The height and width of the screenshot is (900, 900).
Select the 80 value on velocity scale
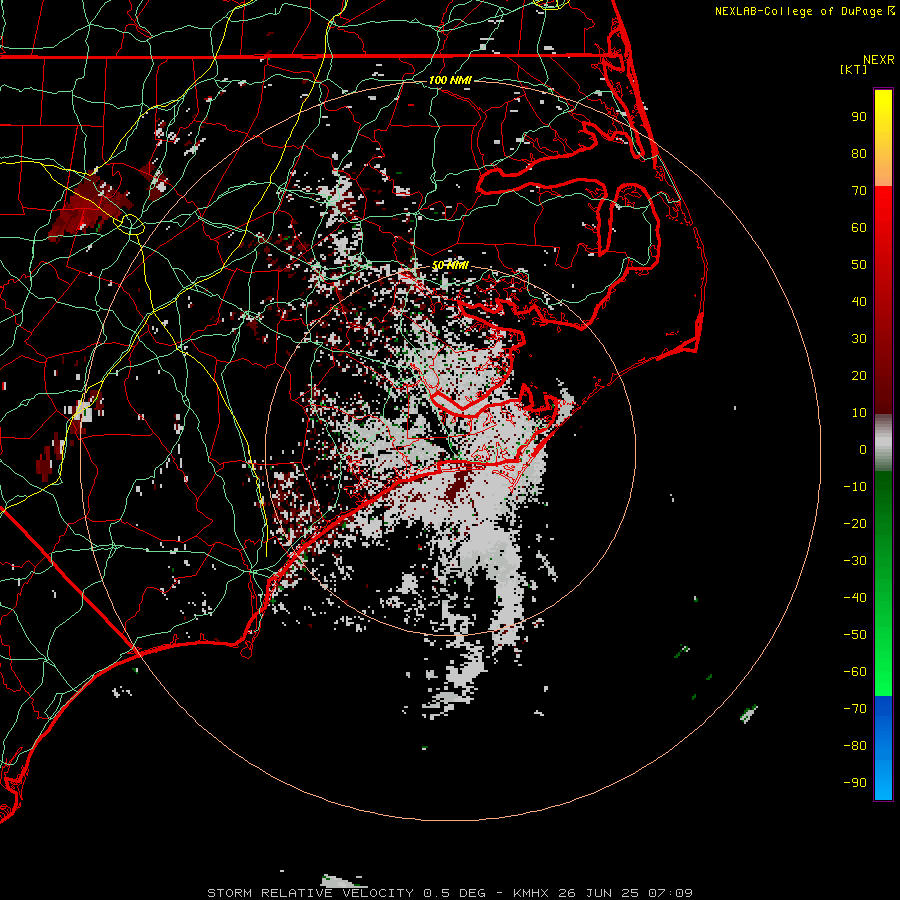(x=859, y=154)
